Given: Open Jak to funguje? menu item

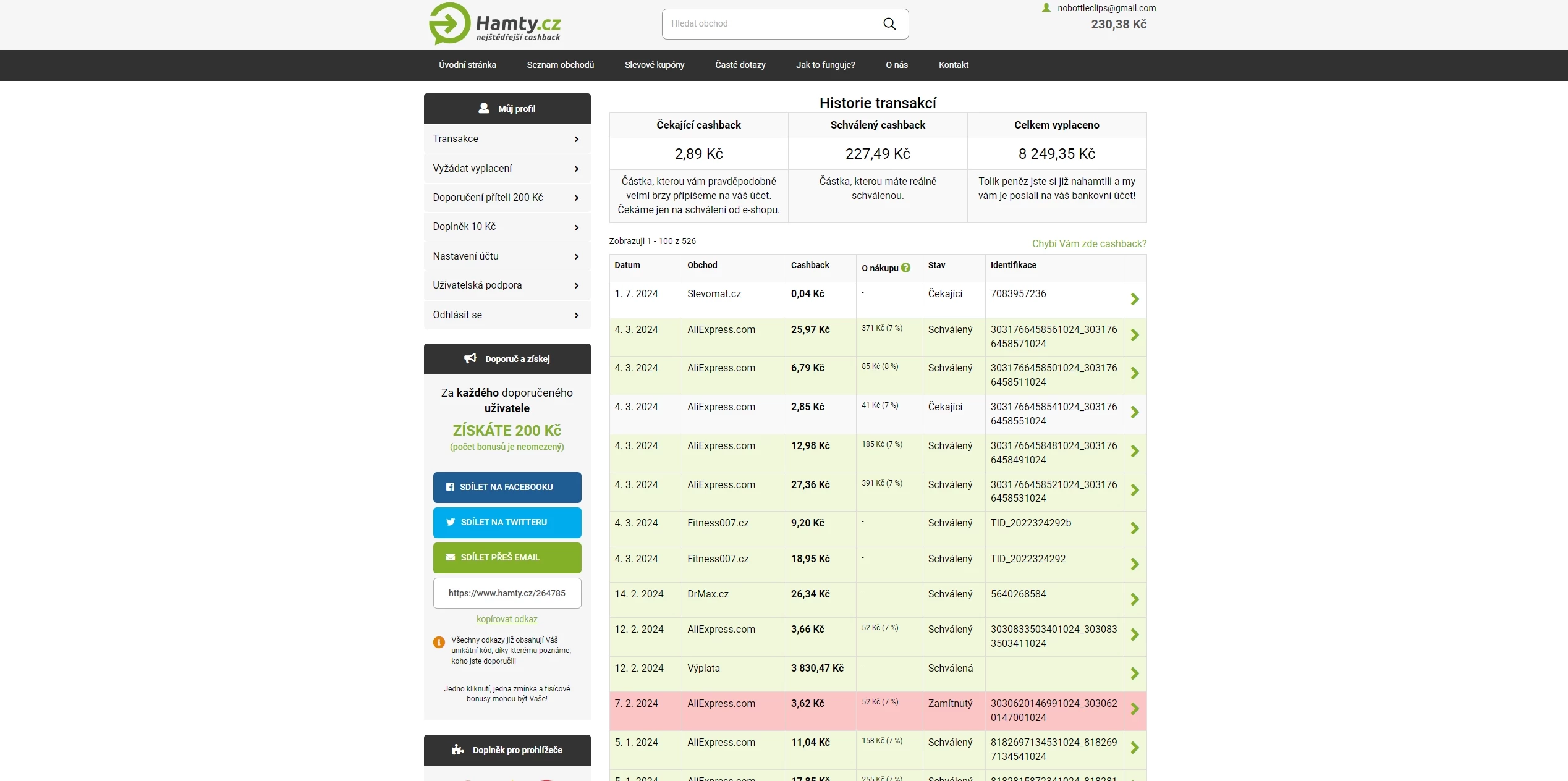Looking at the screenshot, I should pos(825,65).
